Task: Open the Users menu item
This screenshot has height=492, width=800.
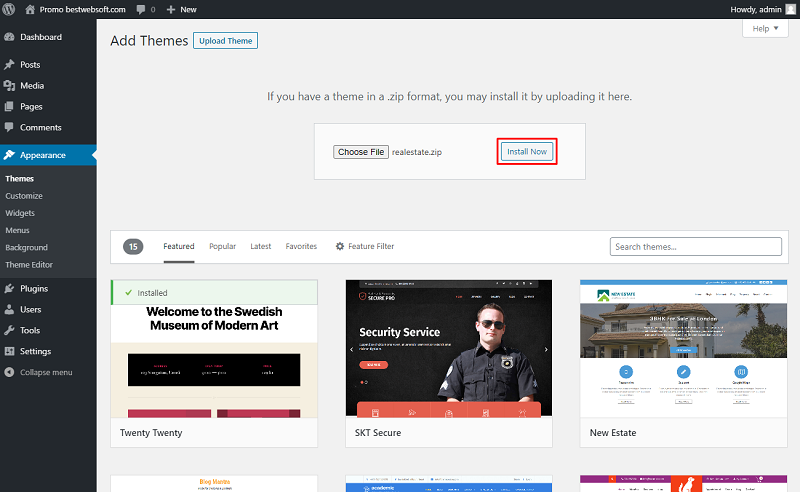Action: pos(48,309)
